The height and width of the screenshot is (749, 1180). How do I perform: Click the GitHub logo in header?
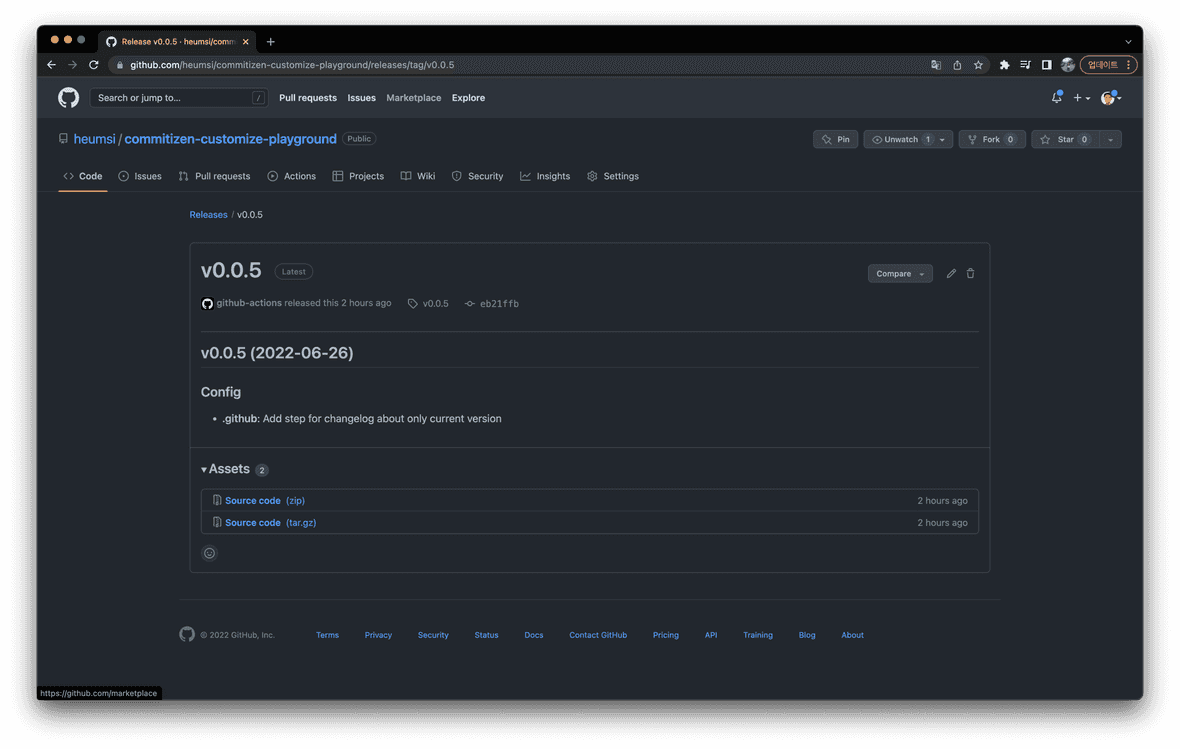68,98
